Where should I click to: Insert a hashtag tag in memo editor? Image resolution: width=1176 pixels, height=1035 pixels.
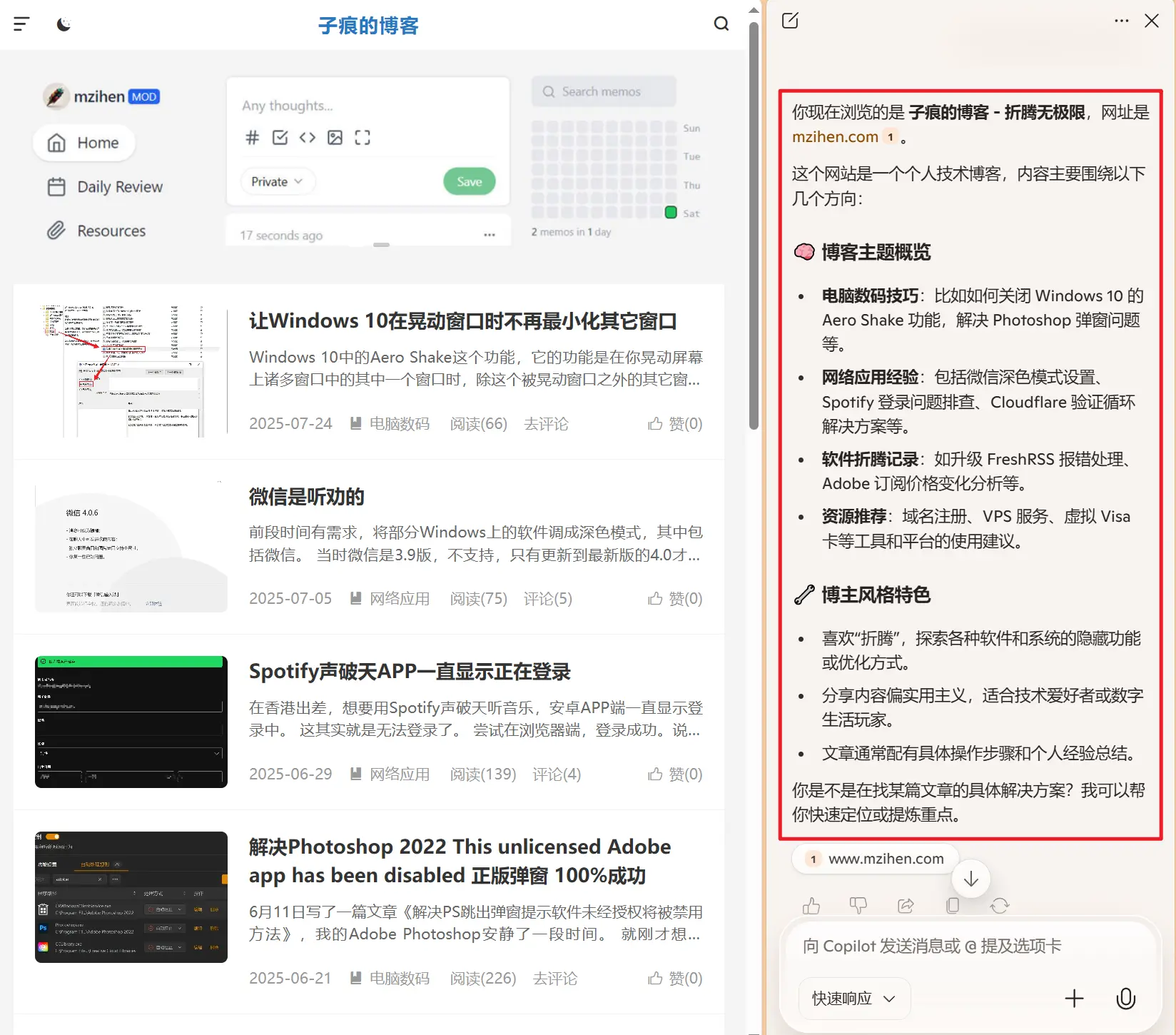pos(252,137)
